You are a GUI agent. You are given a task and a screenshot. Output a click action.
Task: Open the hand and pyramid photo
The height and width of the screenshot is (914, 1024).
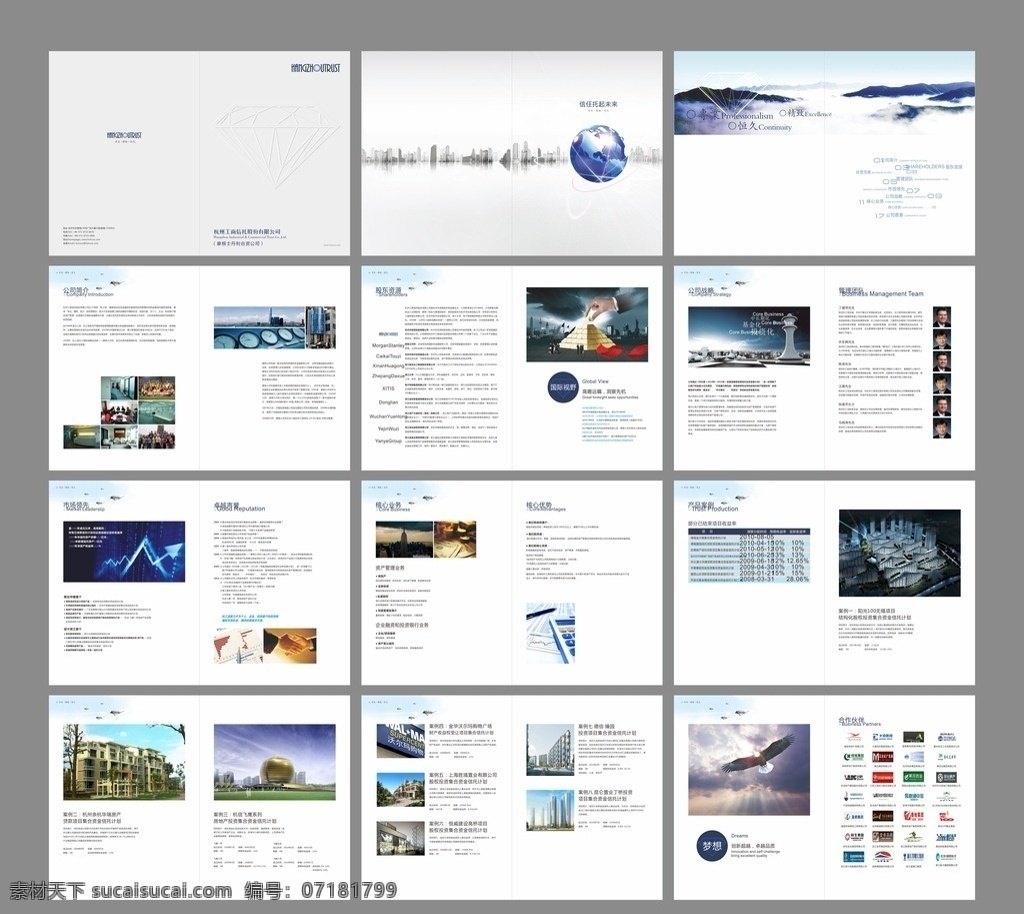point(587,324)
